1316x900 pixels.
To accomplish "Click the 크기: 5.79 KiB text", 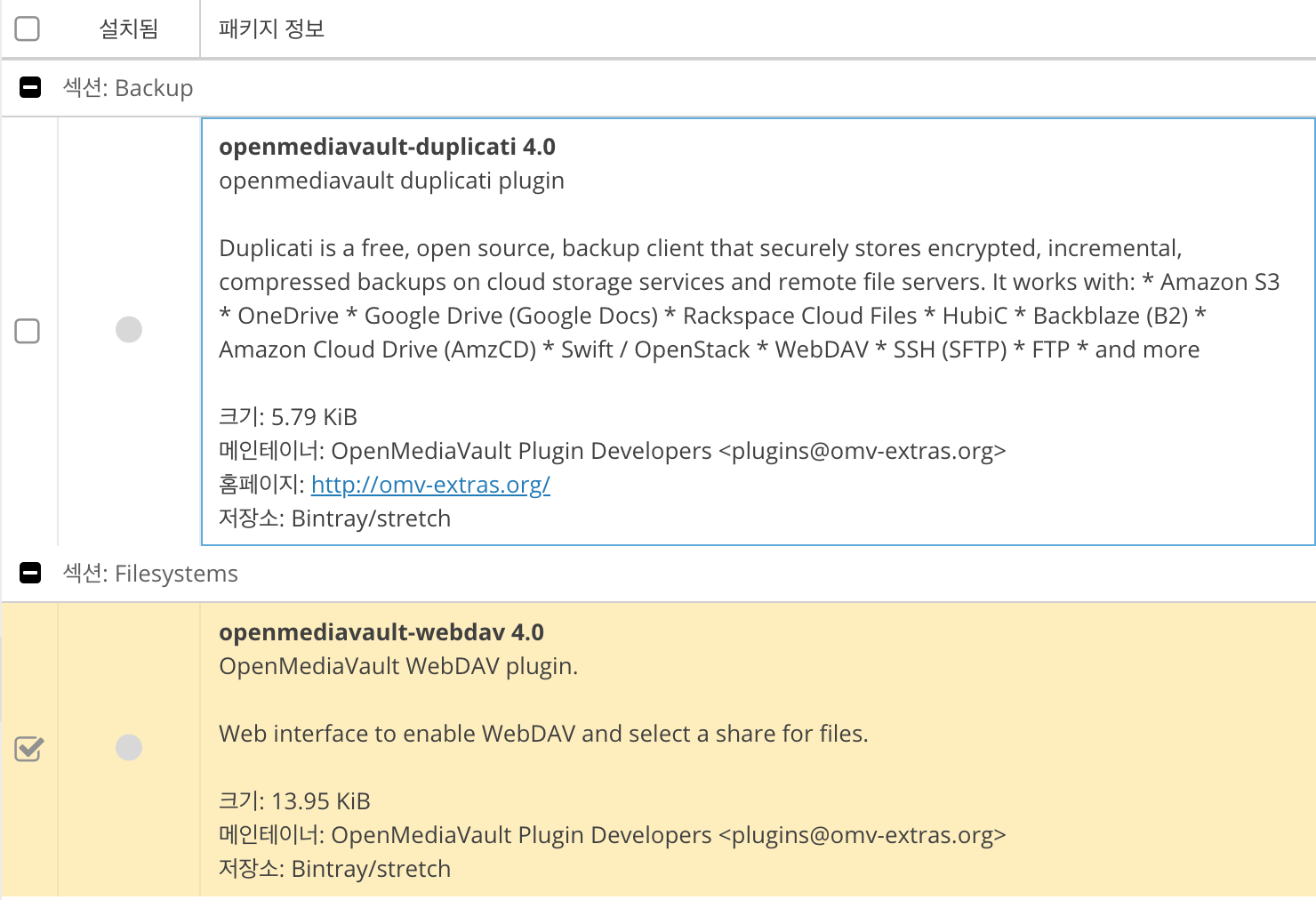I will pos(288,417).
